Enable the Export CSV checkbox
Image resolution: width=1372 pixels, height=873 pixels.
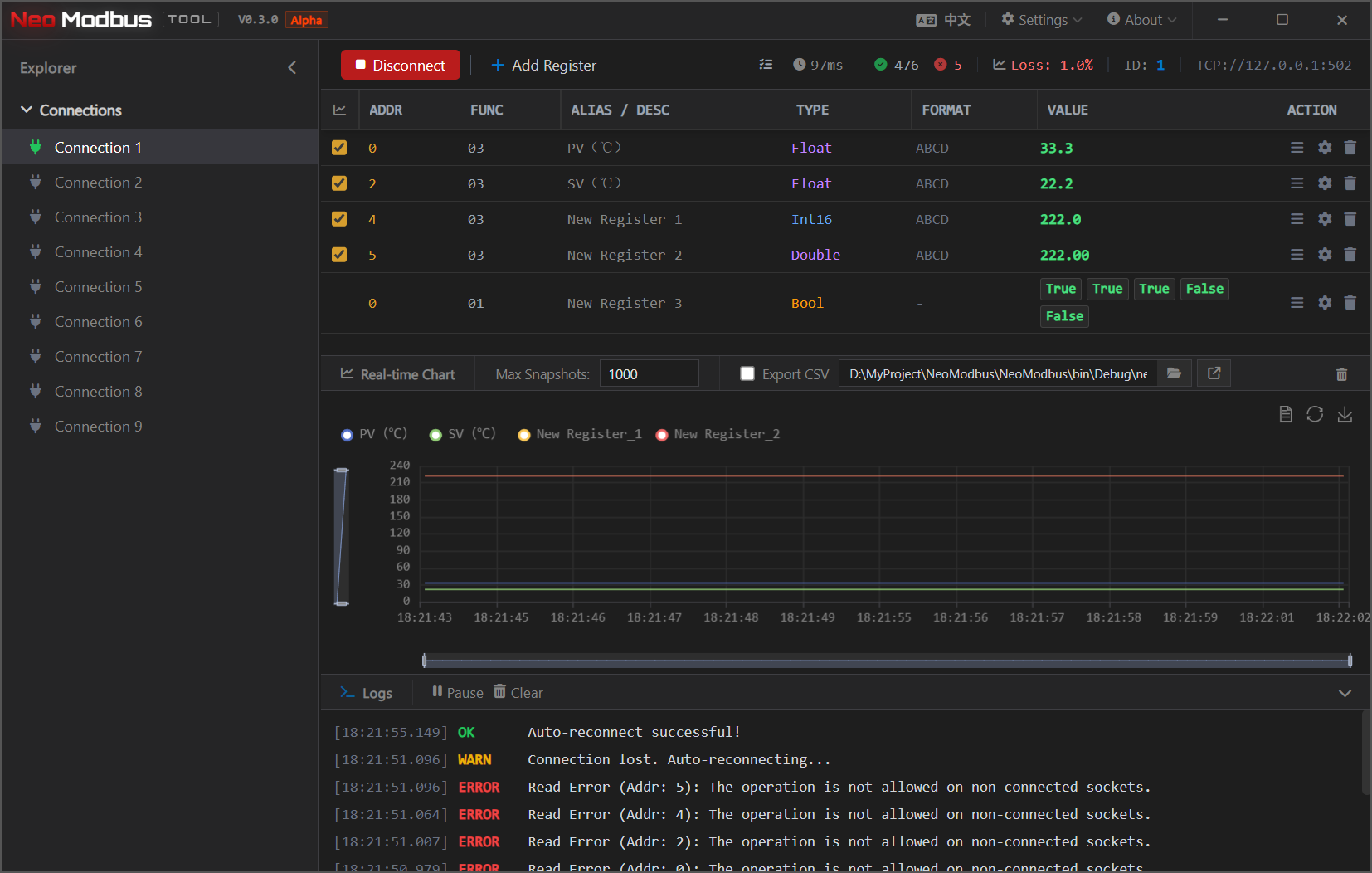point(747,373)
